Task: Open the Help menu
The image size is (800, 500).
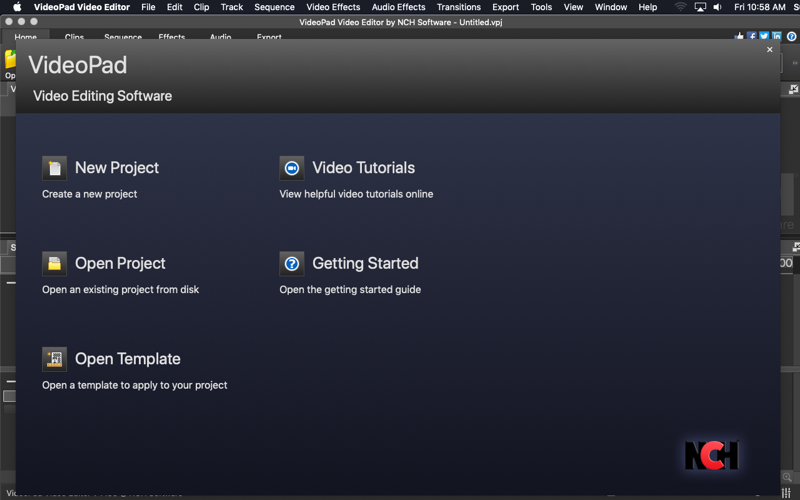Action: pyautogui.click(x=647, y=7)
